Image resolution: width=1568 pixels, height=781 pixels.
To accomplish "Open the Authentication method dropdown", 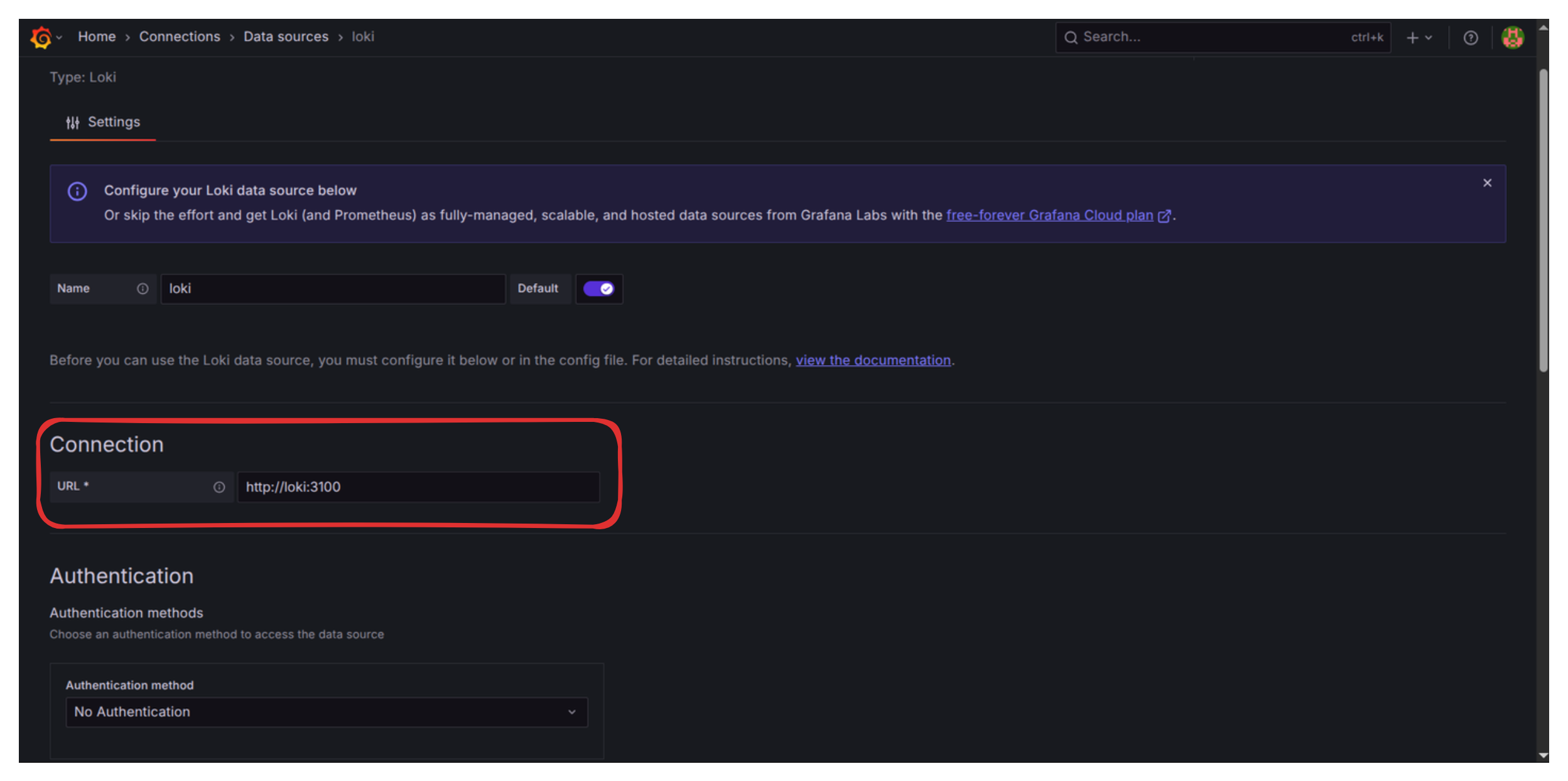I will pos(326,712).
